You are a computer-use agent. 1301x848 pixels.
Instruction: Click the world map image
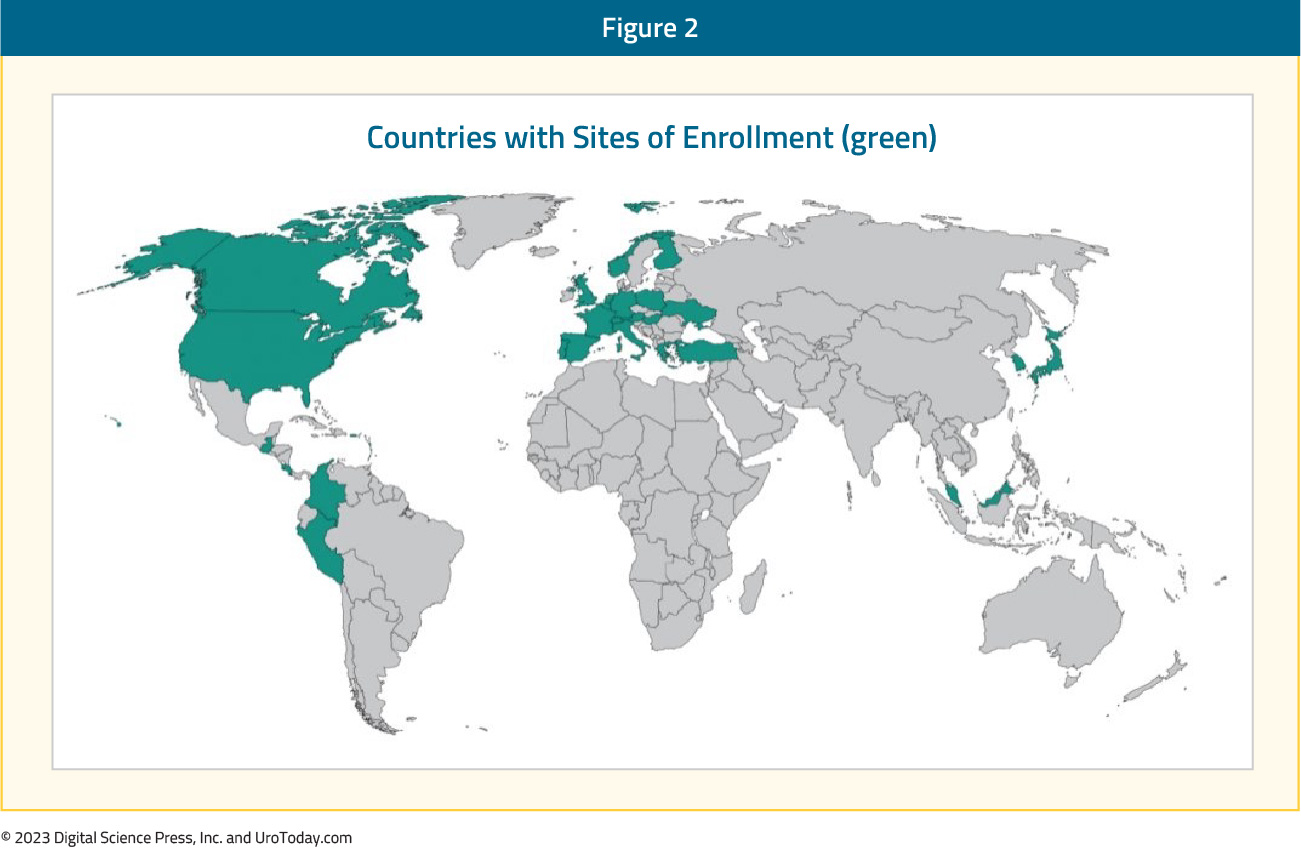[x=652, y=463]
